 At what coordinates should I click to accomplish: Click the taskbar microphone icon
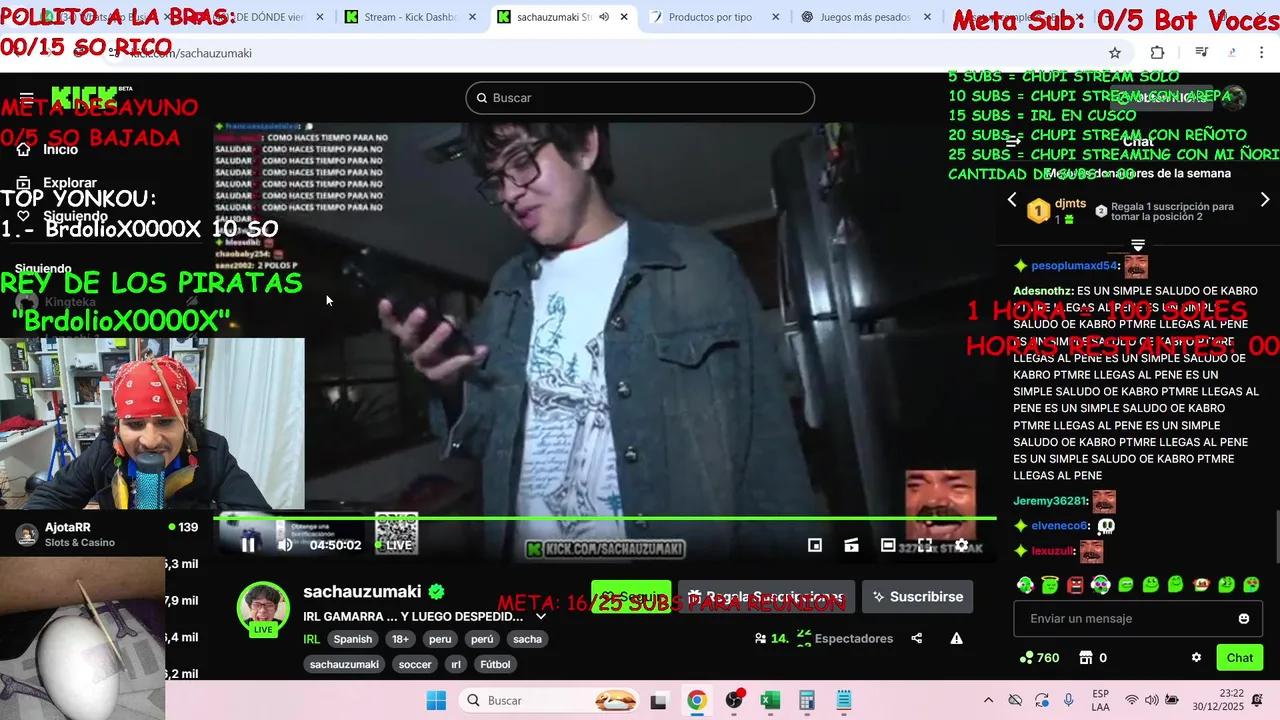coord(1069,700)
